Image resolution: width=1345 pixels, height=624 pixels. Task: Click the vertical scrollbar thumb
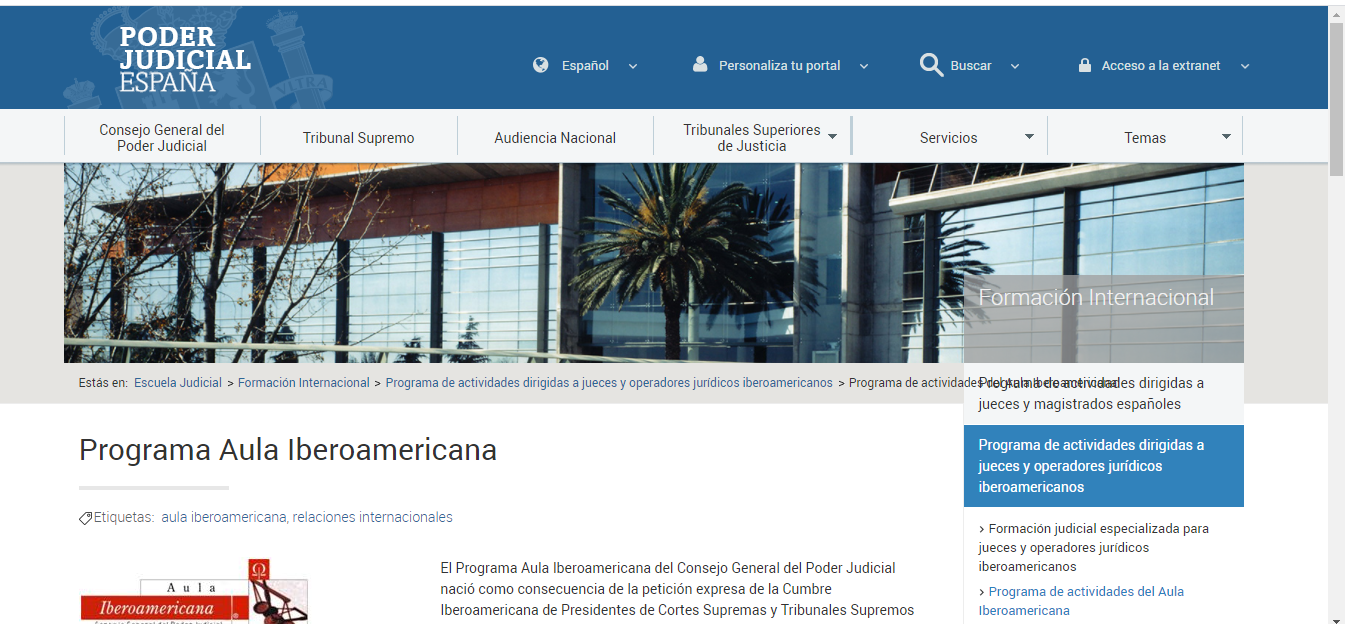(1336, 98)
